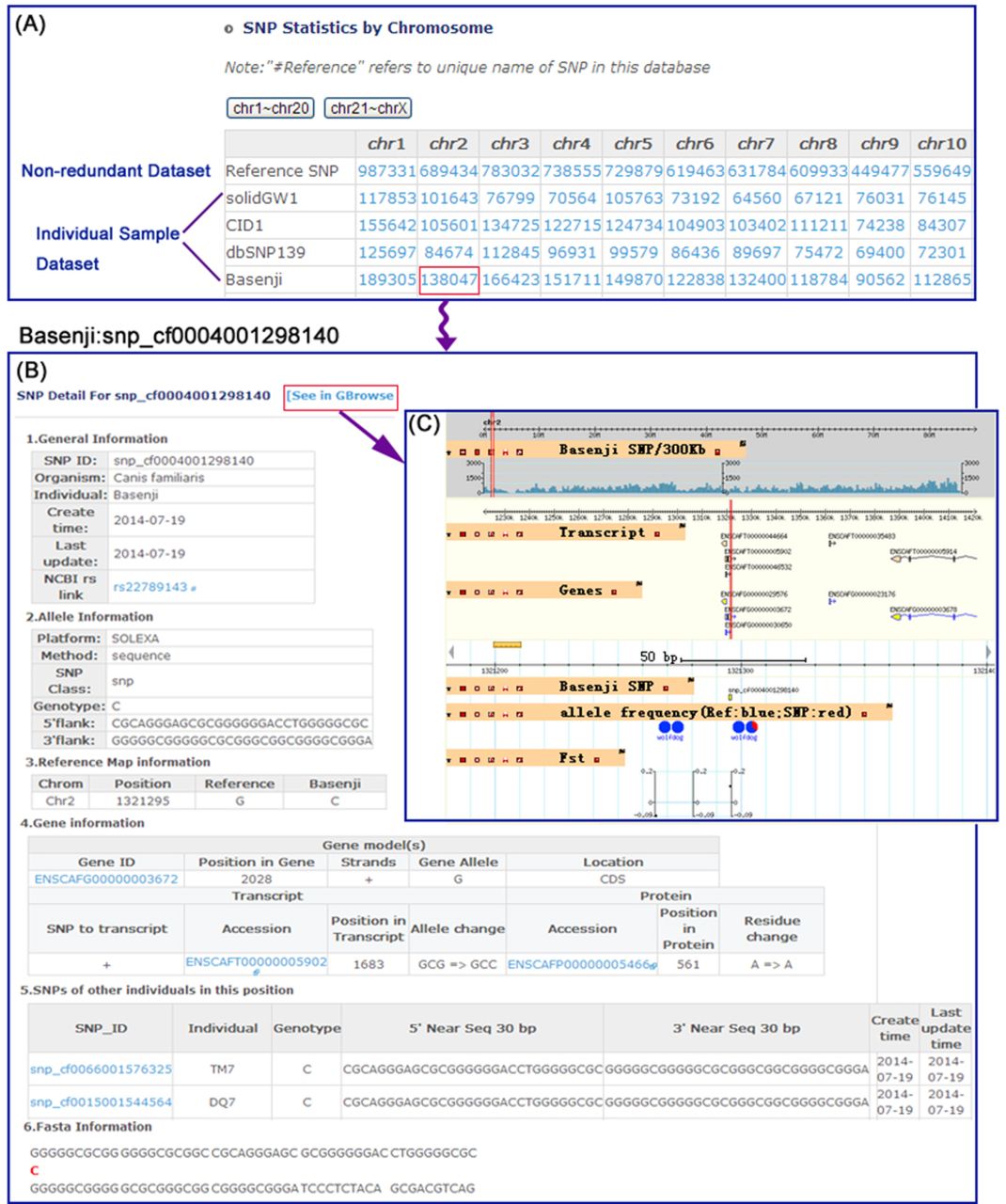Open the See in GBrowse link
Viewport: 1006px width, 1204px height.
(x=340, y=396)
